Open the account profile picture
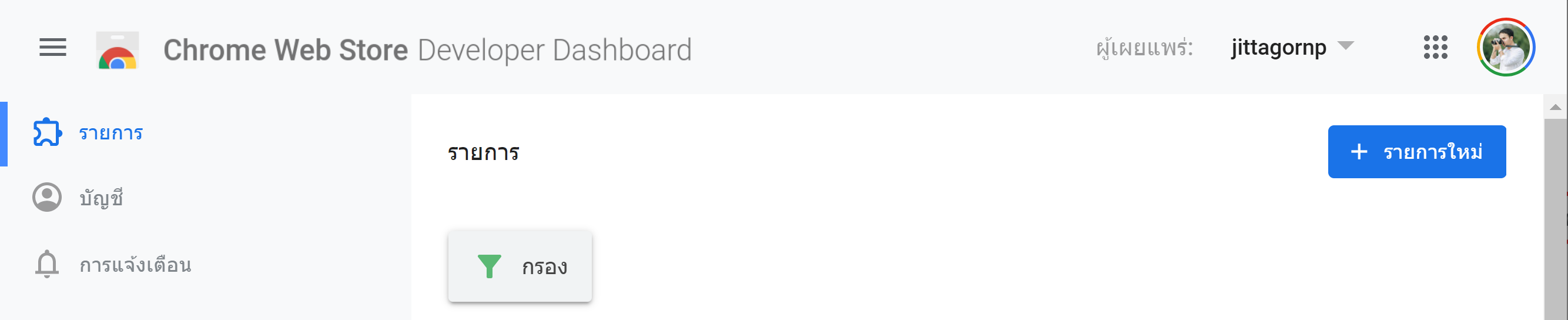1568x320 pixels. pyautogui.click(x=1505, y=47)
